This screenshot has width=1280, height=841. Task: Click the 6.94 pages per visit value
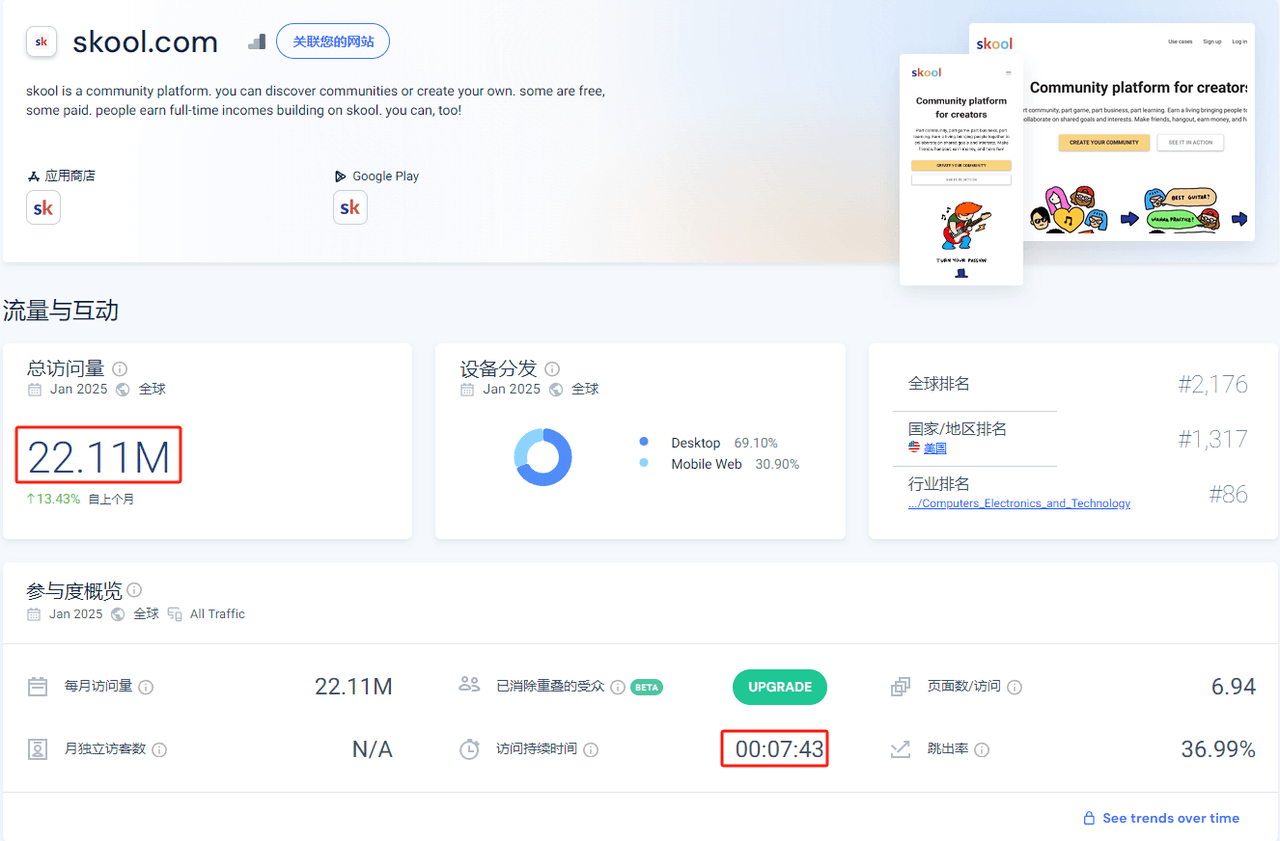(1233, 687)
